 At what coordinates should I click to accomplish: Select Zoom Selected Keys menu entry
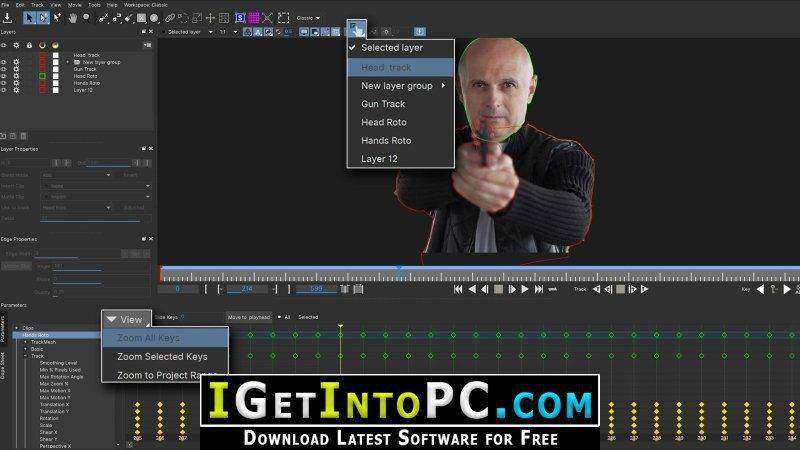coord(162,356)
